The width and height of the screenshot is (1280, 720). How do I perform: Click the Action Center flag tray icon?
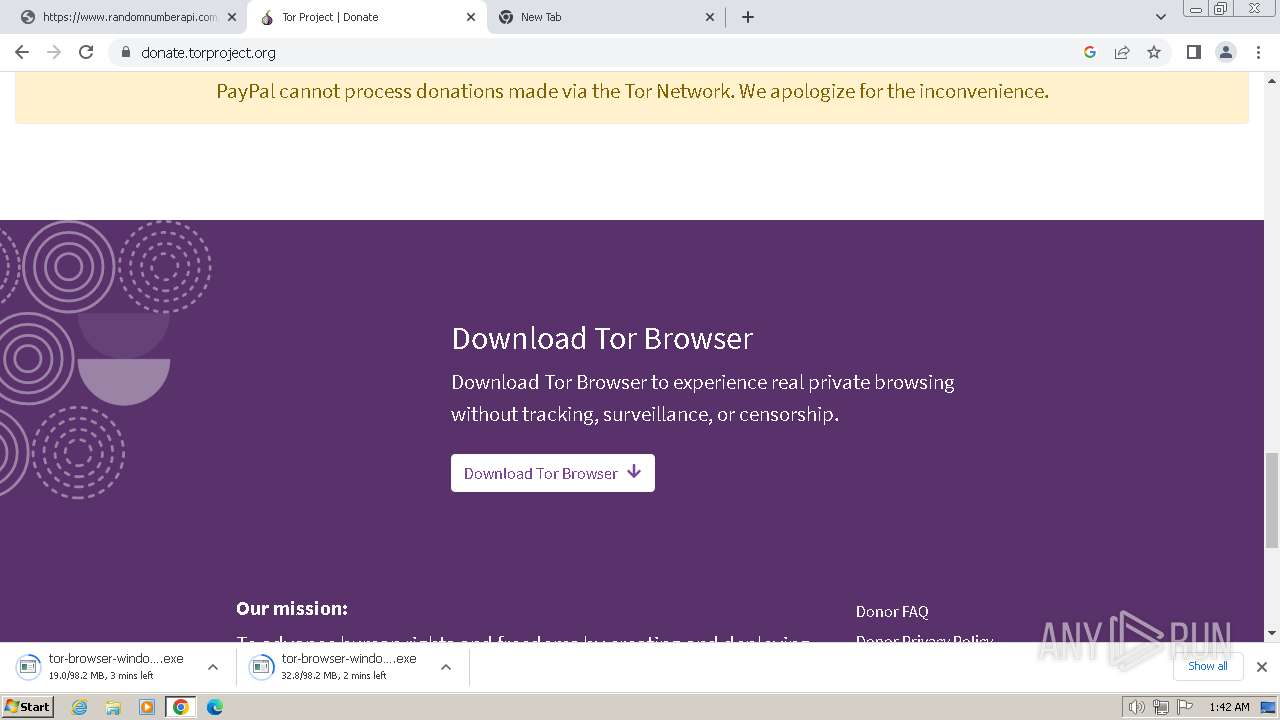click(1184, 707)
